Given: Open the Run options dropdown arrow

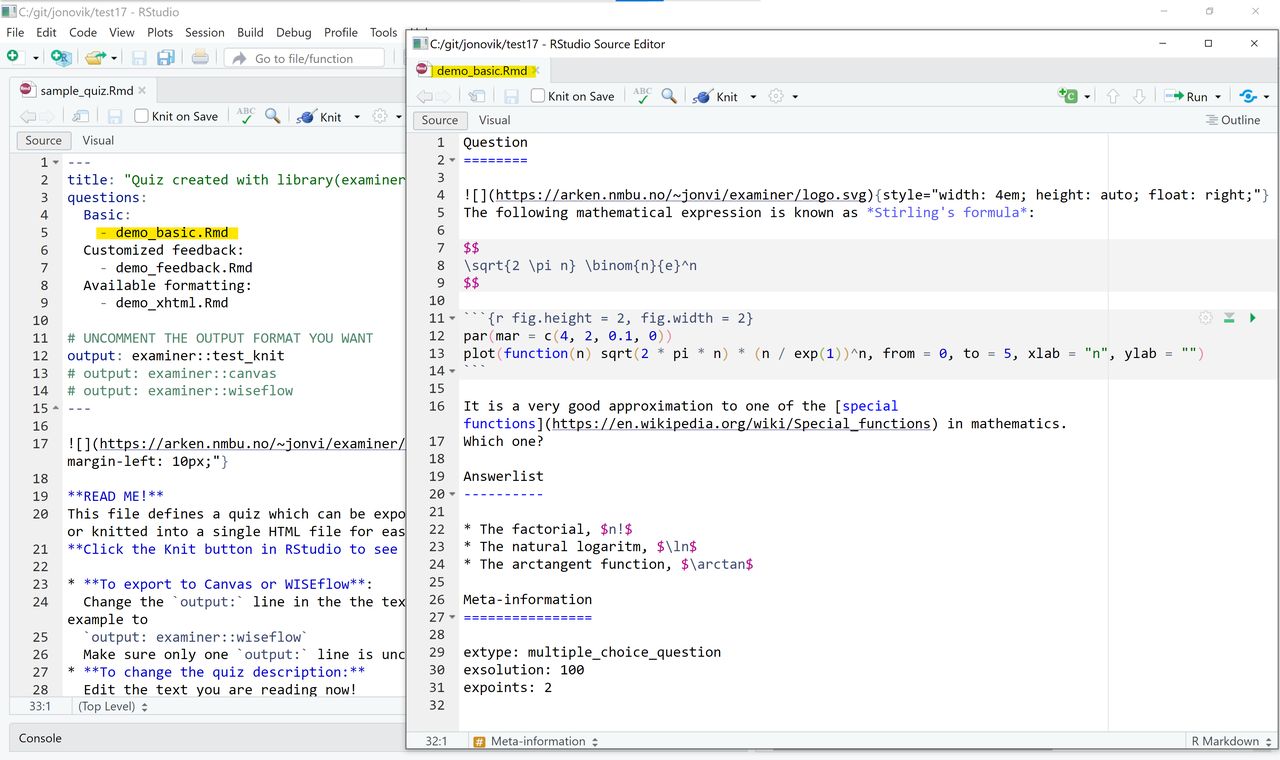Looking at the screenshot, I should 1218,97.
